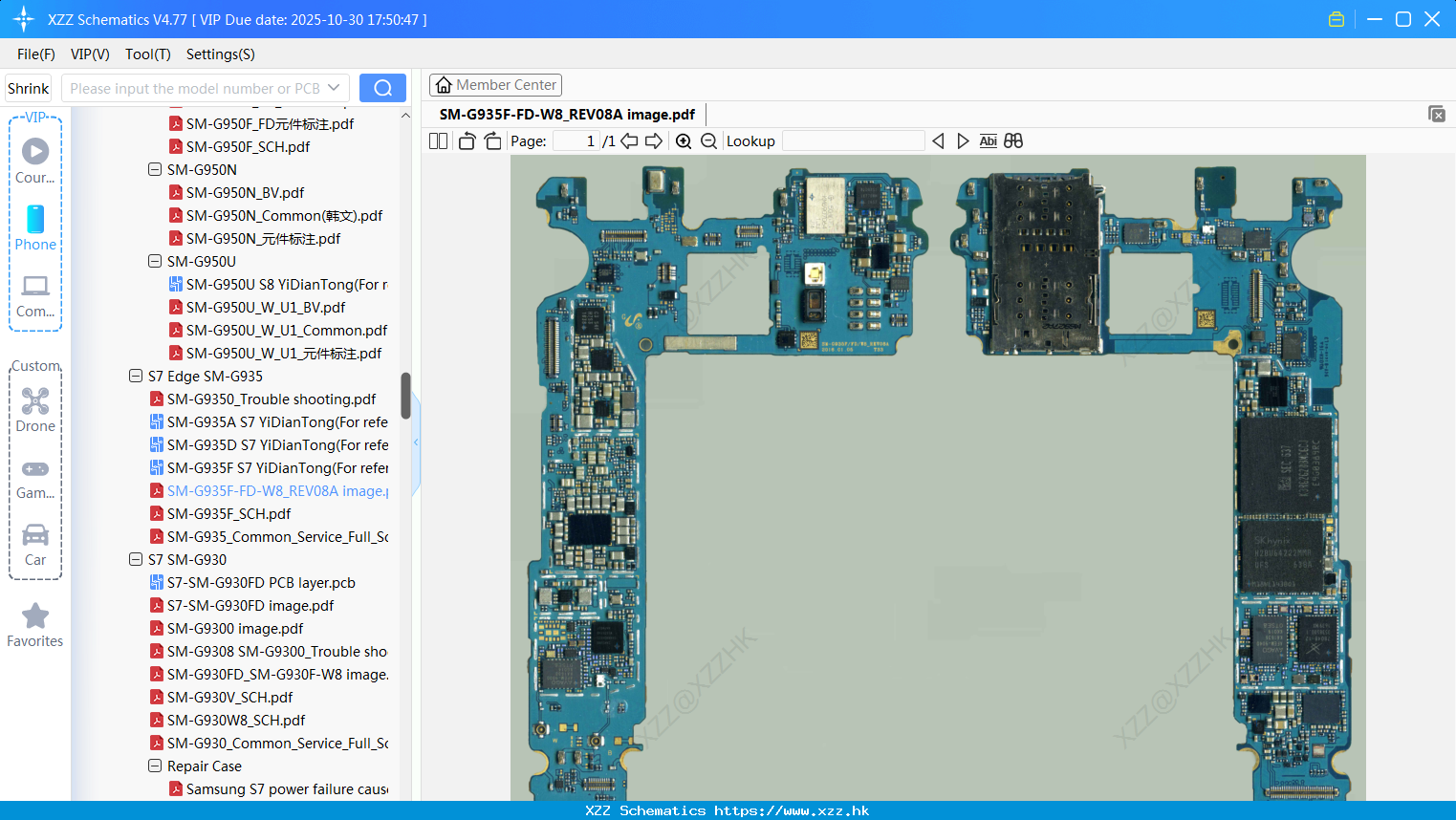
Task: Collapse the SM-G950N folder
Action: pos(155,169)
